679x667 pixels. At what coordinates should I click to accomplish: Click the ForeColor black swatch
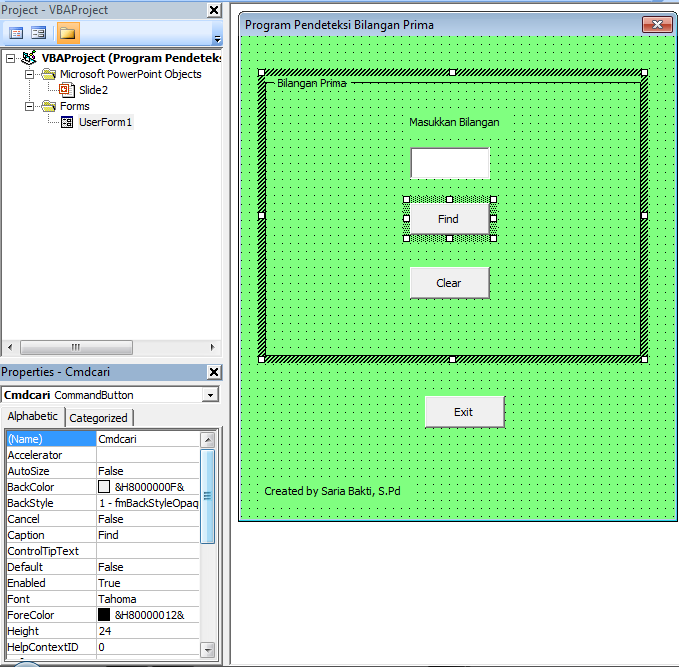104,615
